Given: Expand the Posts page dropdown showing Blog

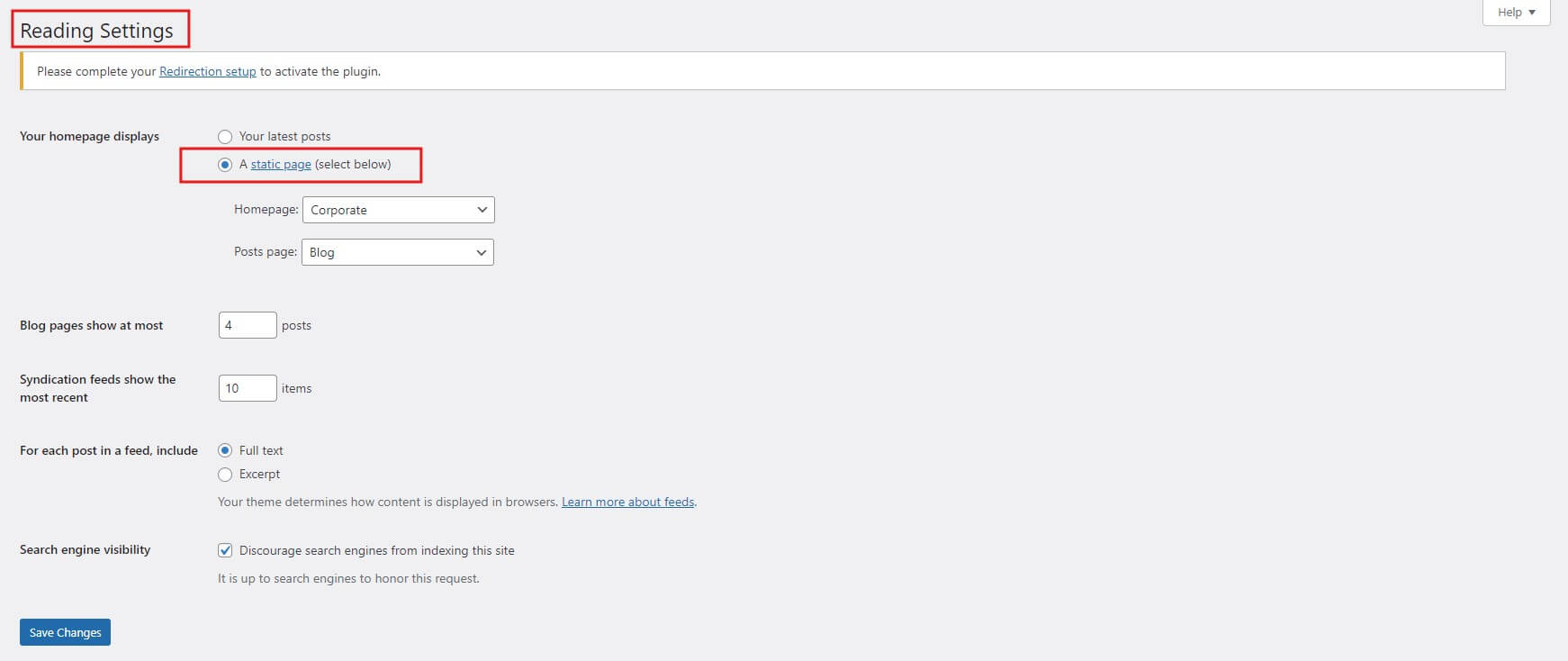Looking at the screenshot, I should (x=397, y=252).
